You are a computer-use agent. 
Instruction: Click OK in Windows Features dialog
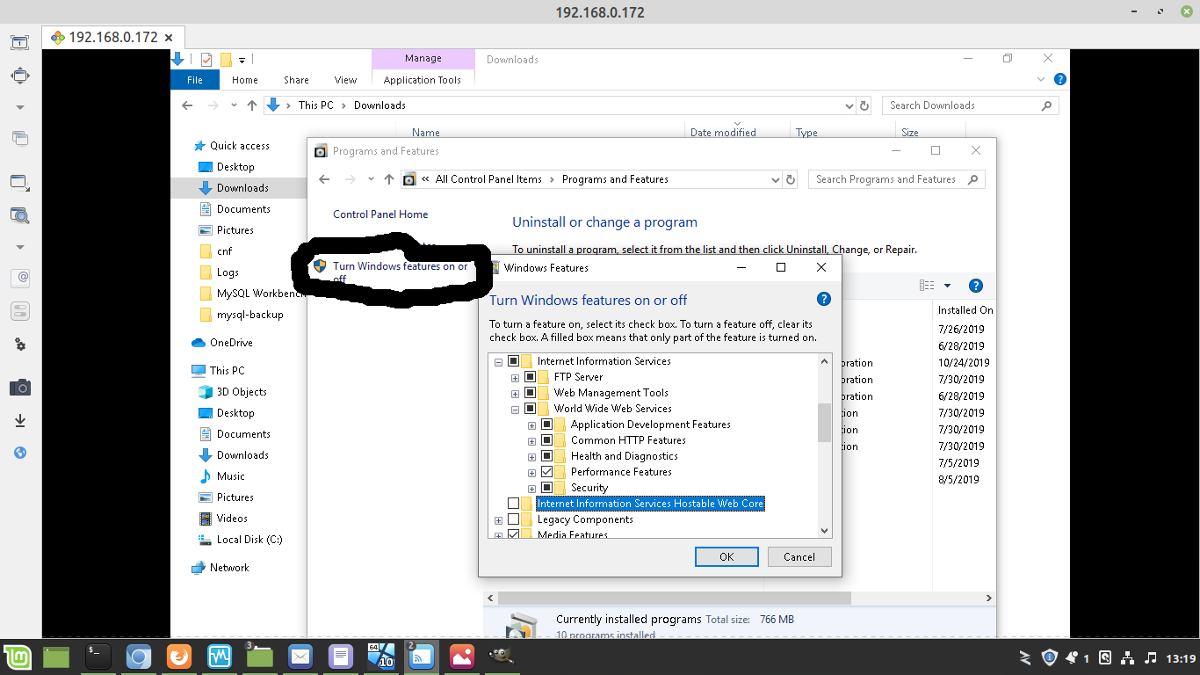click(x=726, y=557)
